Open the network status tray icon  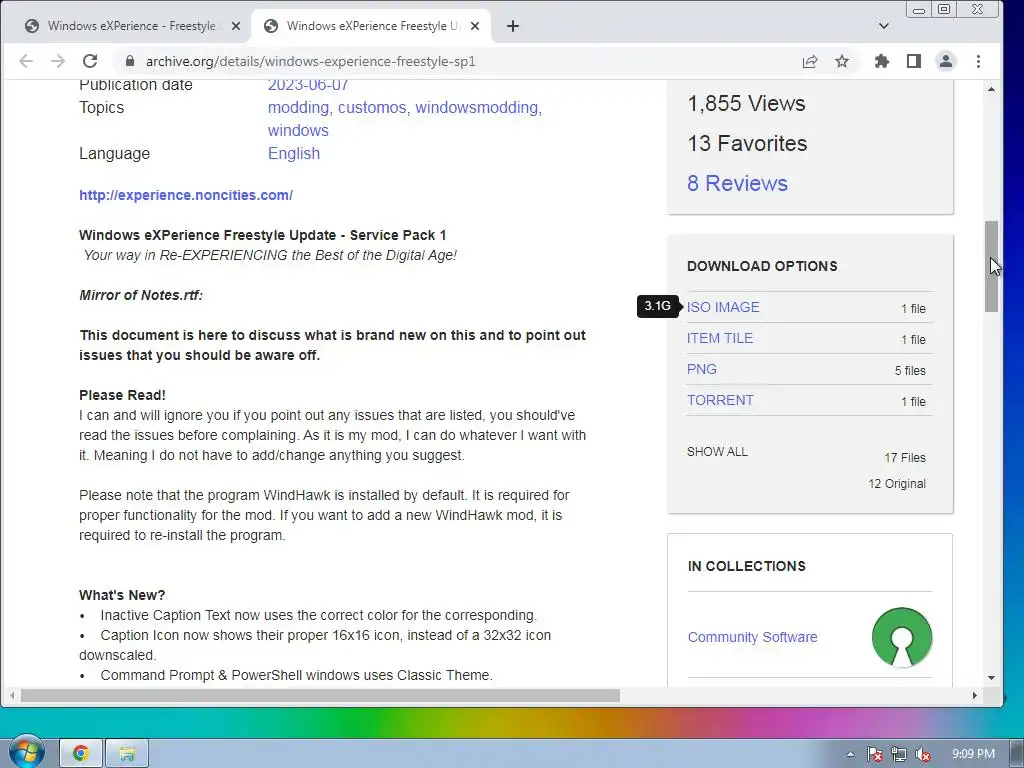pyautogui.click(x=899, y=754)
